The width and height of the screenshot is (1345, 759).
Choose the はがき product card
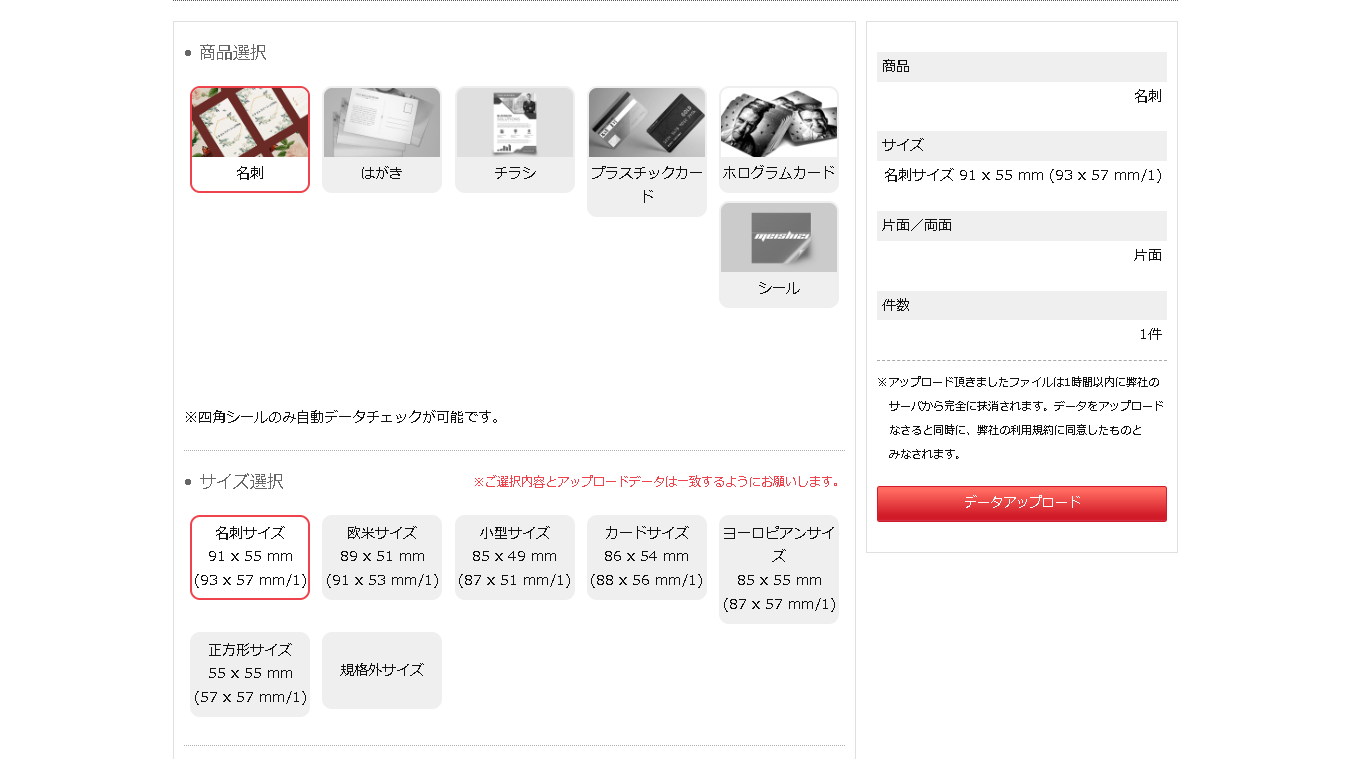382,139
